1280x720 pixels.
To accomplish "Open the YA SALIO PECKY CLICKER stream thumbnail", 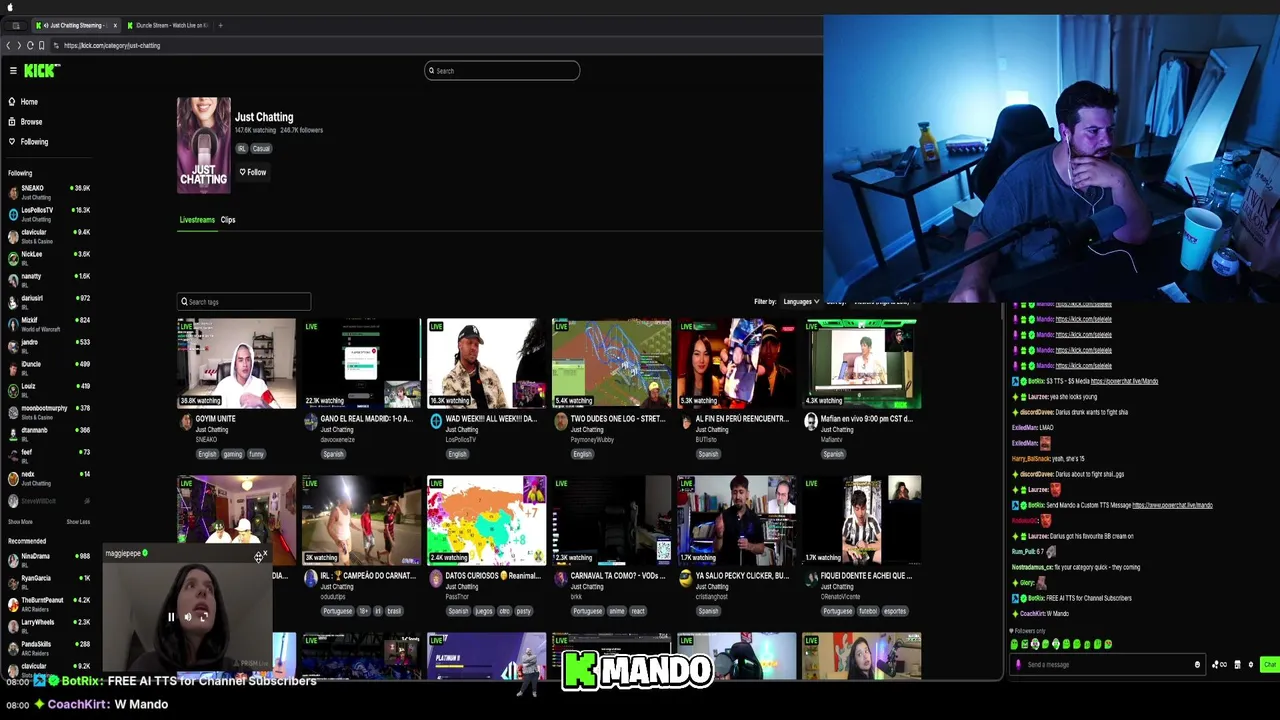I will (736, 521).
